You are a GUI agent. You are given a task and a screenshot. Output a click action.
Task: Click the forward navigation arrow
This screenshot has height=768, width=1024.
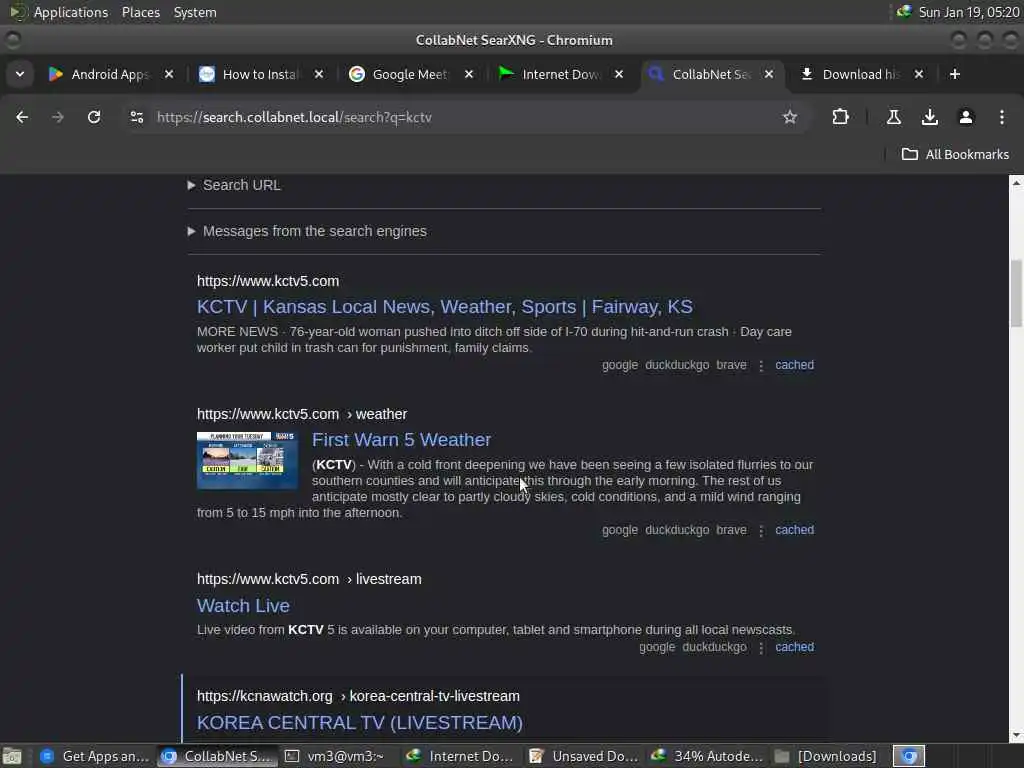point(58,117)
